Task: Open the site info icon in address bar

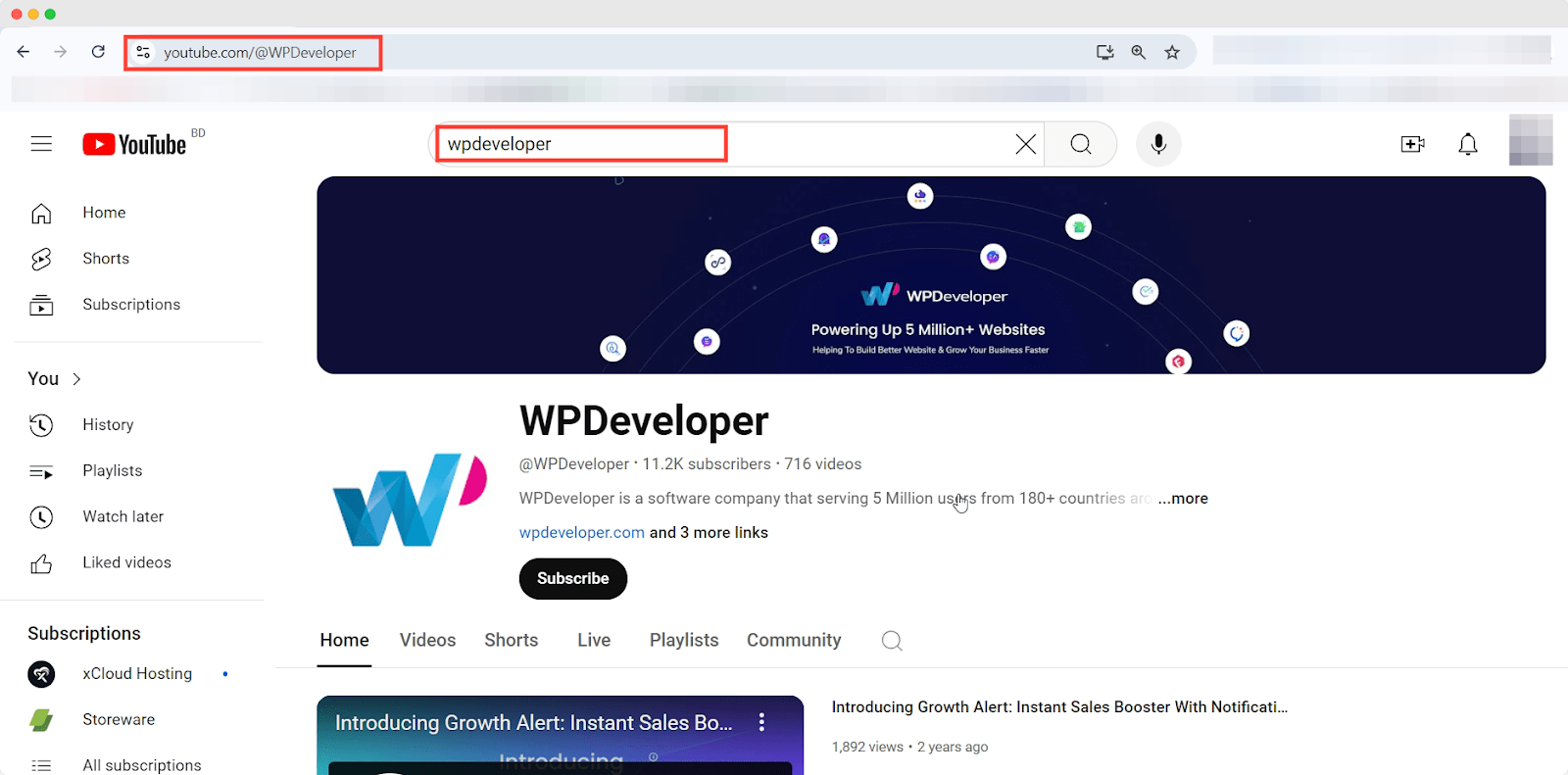Action: (x=143, y=52)
